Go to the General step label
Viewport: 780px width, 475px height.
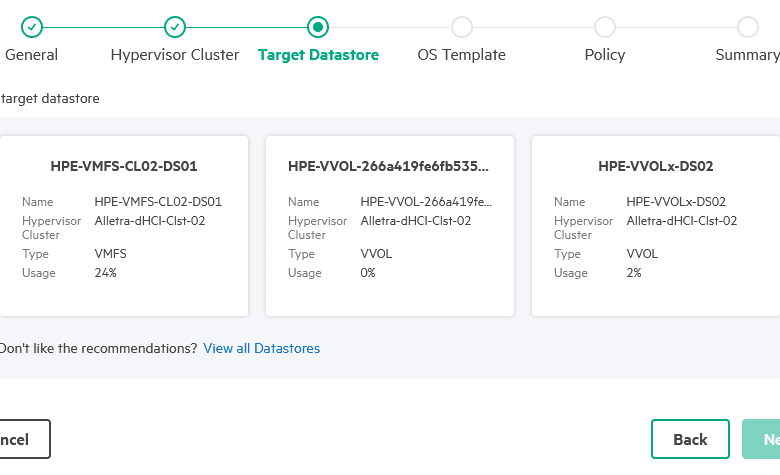click(x=31, y=55)
